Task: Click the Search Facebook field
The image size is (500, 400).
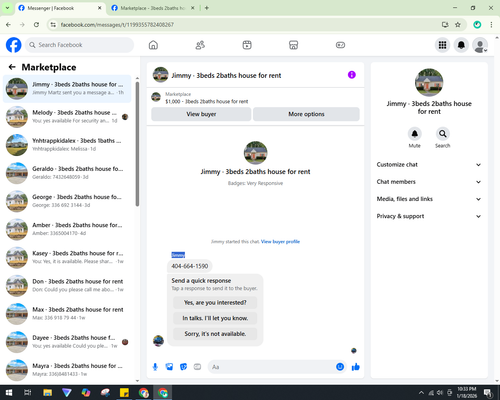Action: 79,45
